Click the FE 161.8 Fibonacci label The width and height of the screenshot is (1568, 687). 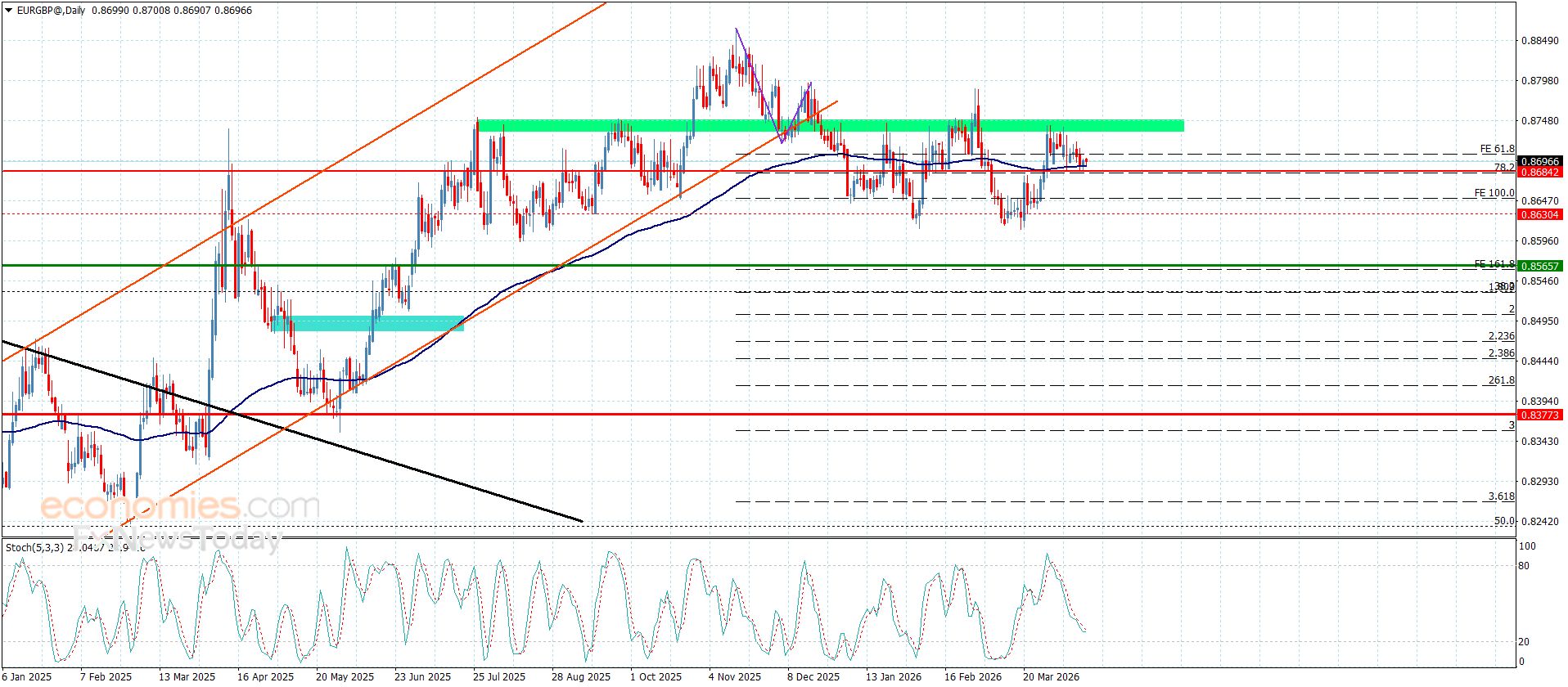[x=1494, y=263]
